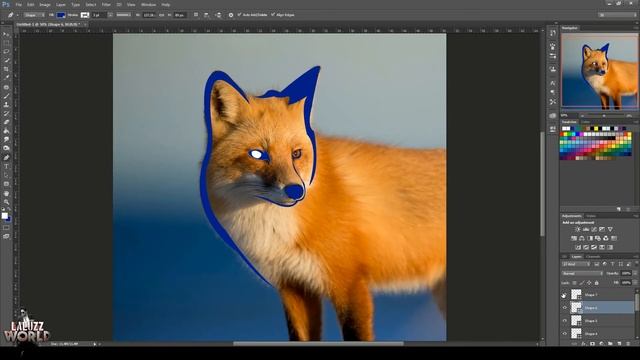Image resolution: width=640 pixels, height=360 pixels.
Task: Open the Shape tool mode dropdown
Action: point(34,15)
